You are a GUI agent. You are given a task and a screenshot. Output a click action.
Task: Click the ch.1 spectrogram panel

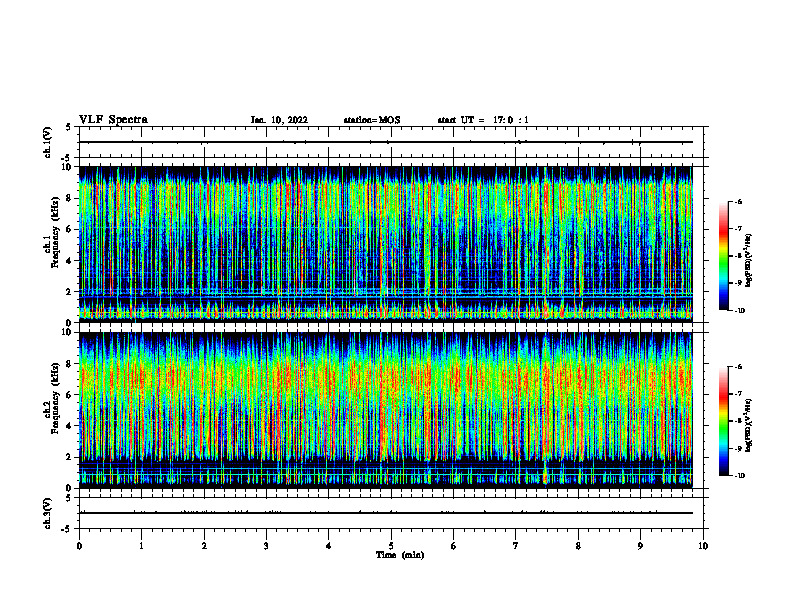[386, 244]
